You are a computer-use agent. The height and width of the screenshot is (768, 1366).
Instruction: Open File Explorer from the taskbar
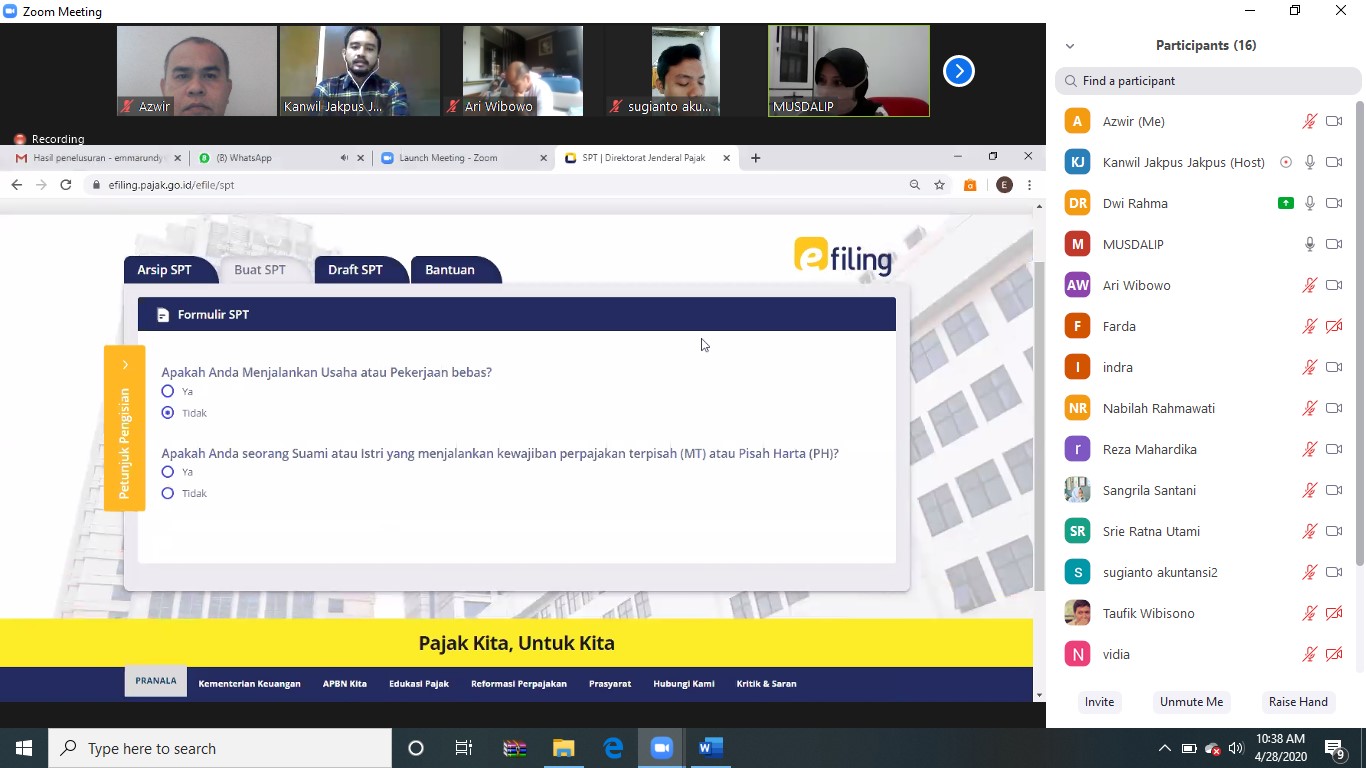tap(564, 748)
